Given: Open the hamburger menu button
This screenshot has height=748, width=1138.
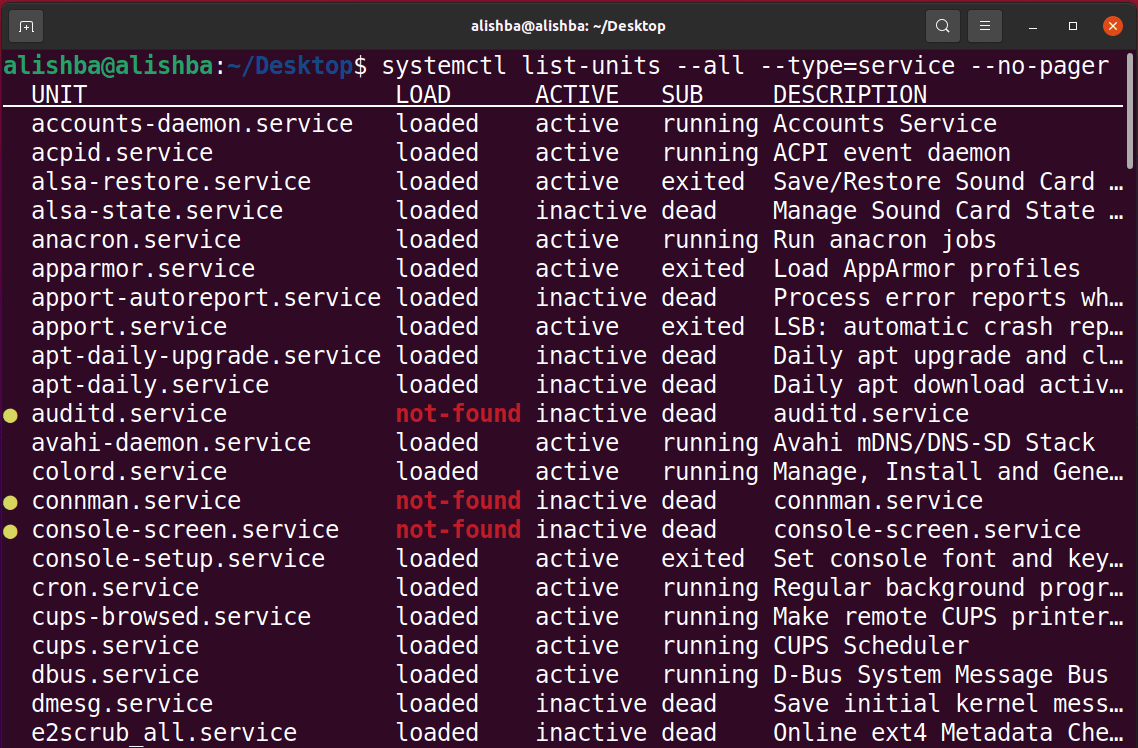Looking at the screenshot, I should point(985,26).
